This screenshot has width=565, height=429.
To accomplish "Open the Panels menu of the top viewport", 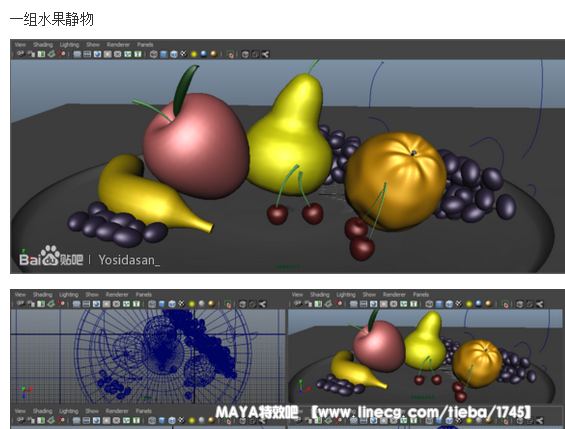I will point(145,45).
